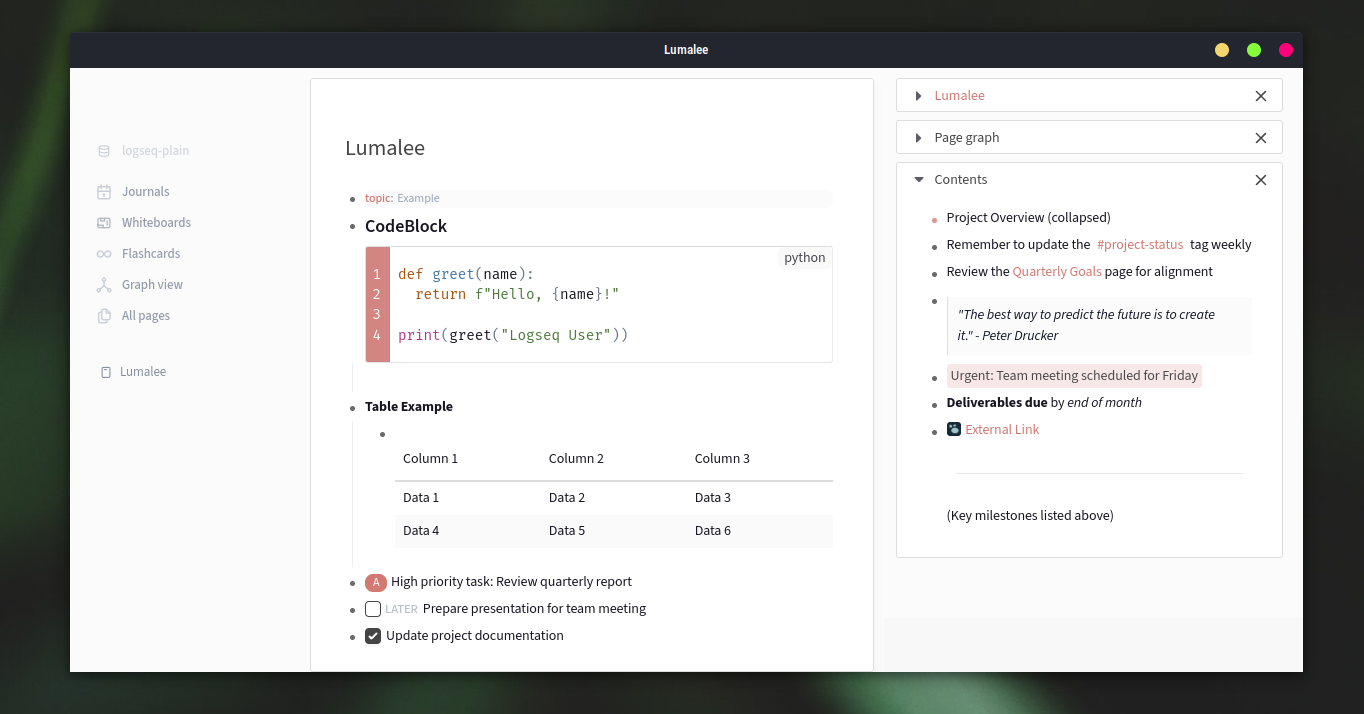Go to Flashcards
Image resolution: width=1364 pixels, height=714 pixels.
(x=151, y=254)
